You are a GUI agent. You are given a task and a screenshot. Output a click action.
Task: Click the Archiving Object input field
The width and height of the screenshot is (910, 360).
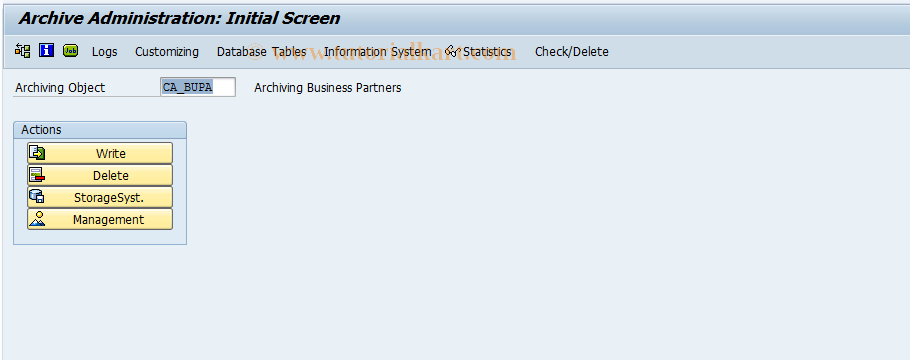click(198, 87)
